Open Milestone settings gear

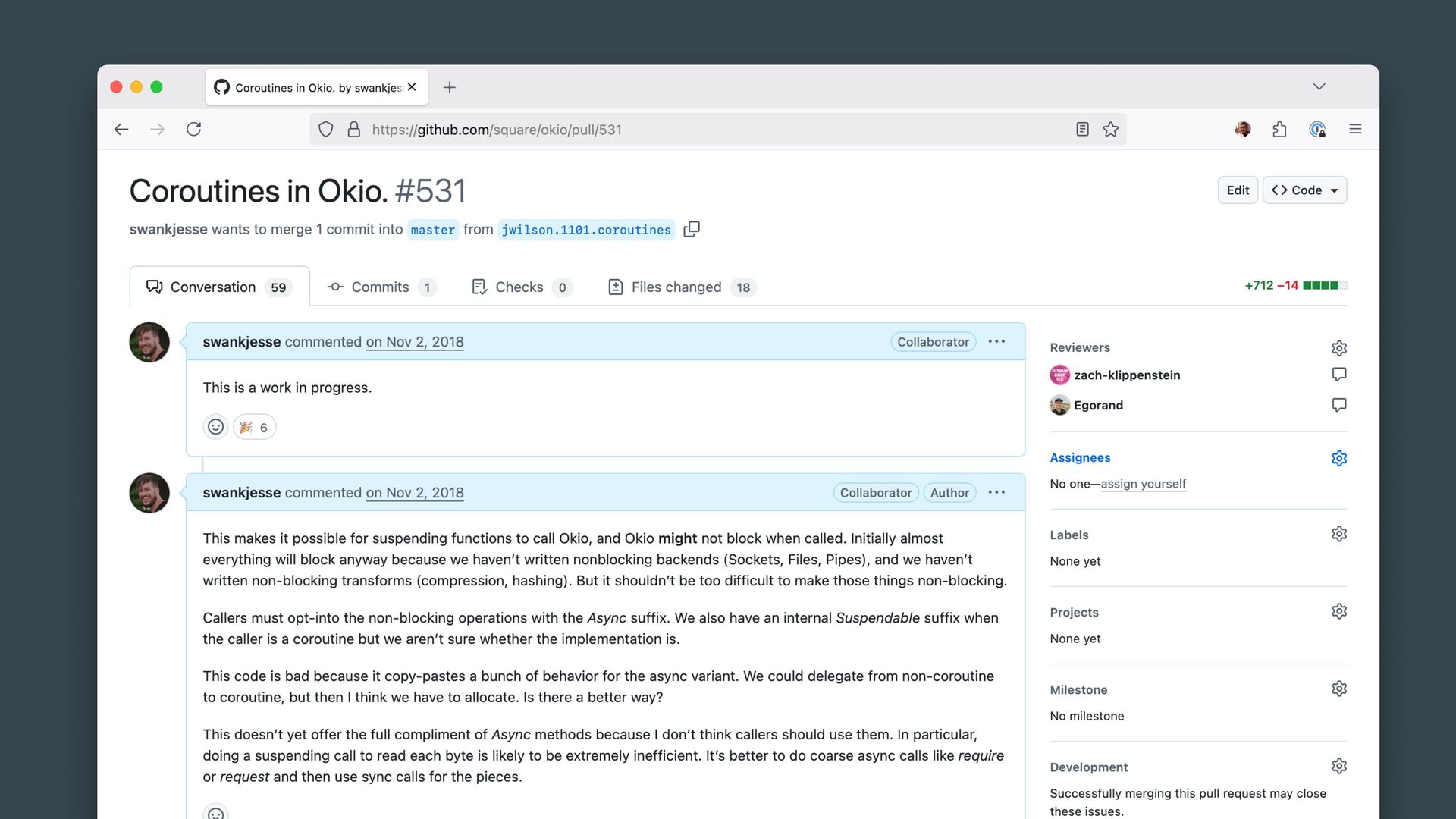[x=1339, y=689]
